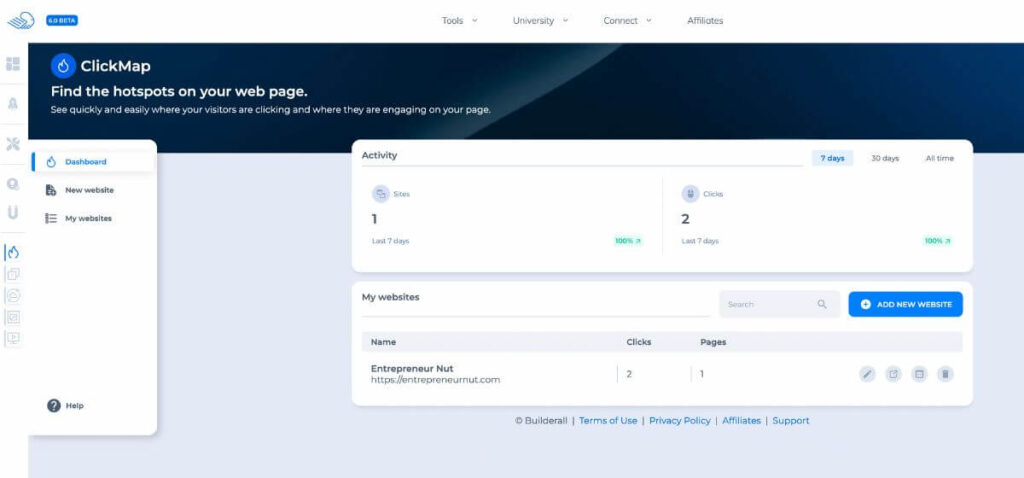Expand the Tools dropdown menu
The width and height of the screenshot is (1024, 478).
(460, 20)
